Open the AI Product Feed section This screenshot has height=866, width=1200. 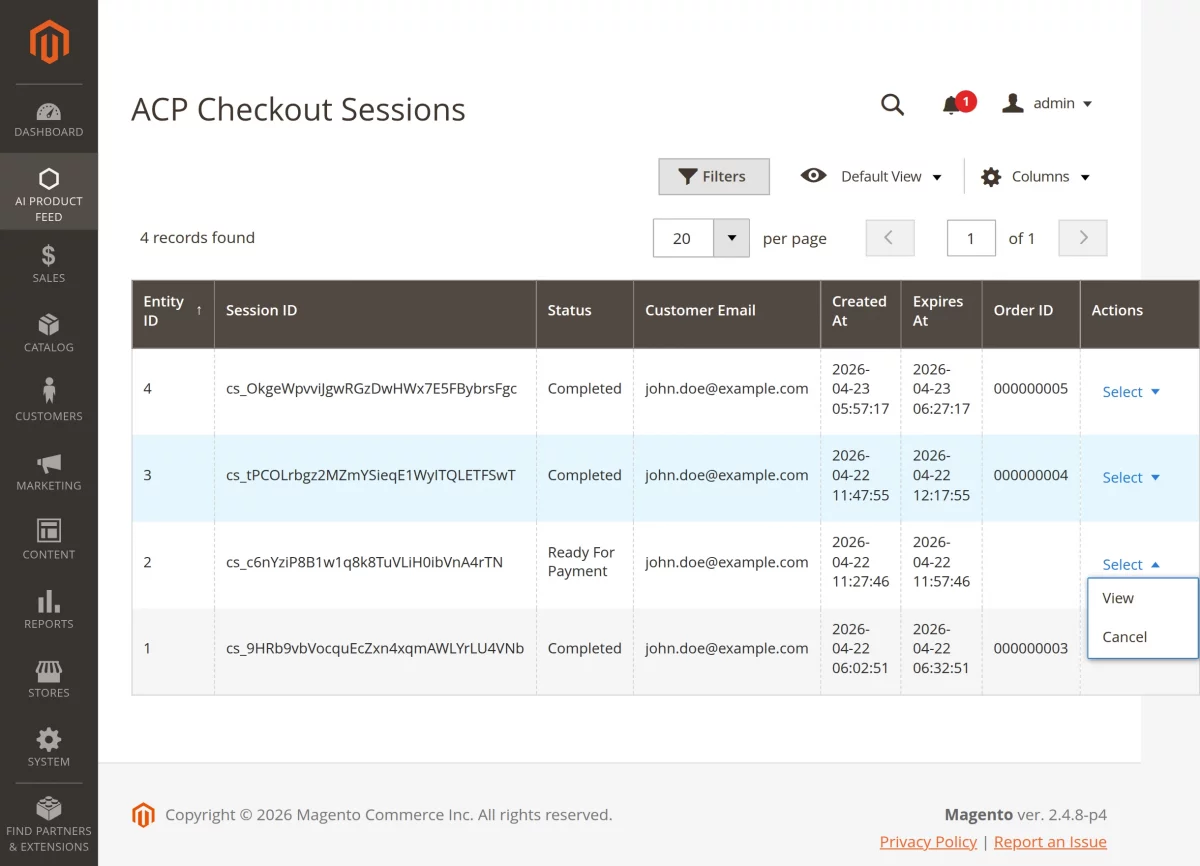point(48,192)
